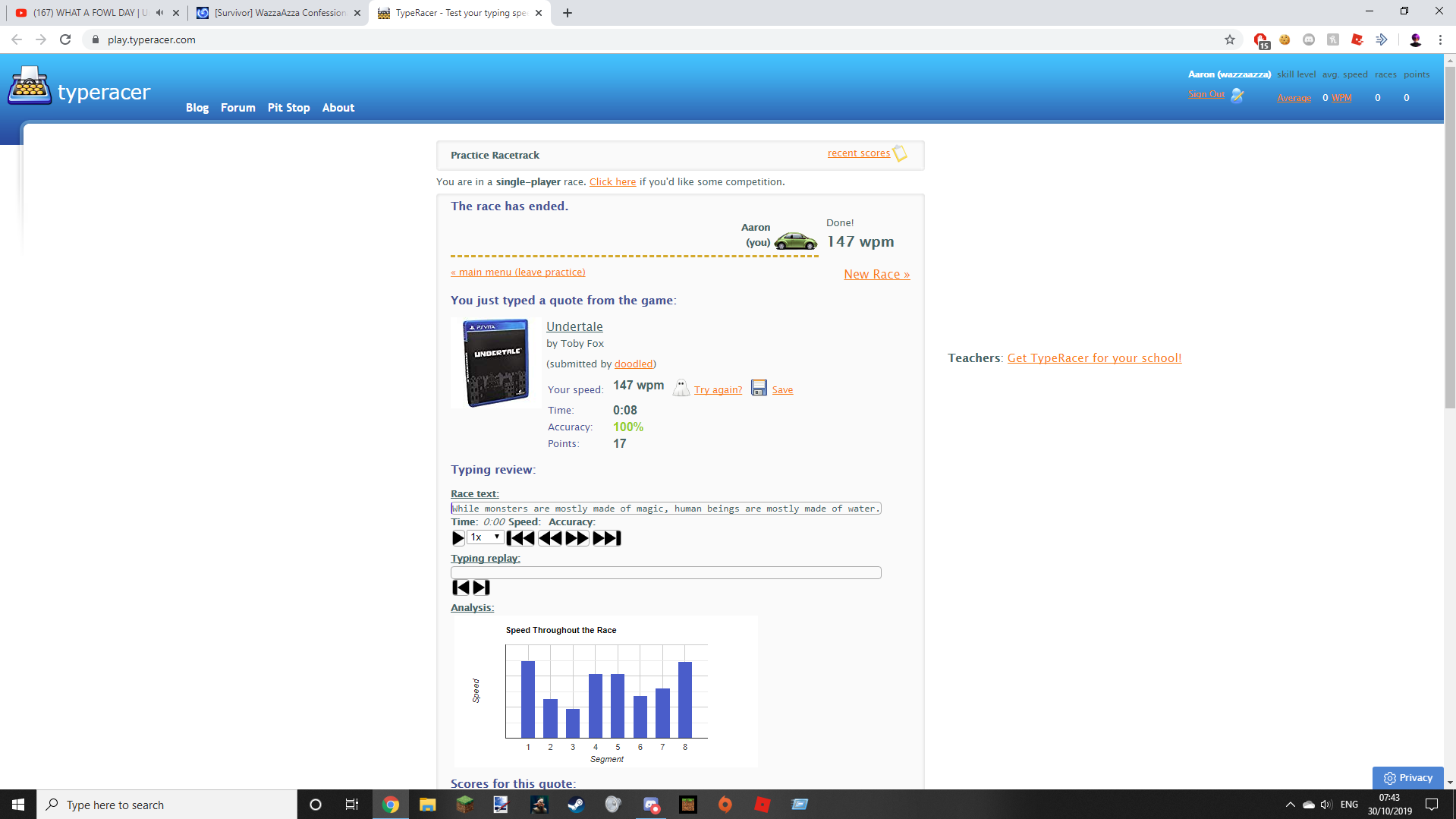Image resolution: width=1456 pixels, height=819 pixels.
Task: Click the typeracer typewriter logo
Action: pos(29,85)
